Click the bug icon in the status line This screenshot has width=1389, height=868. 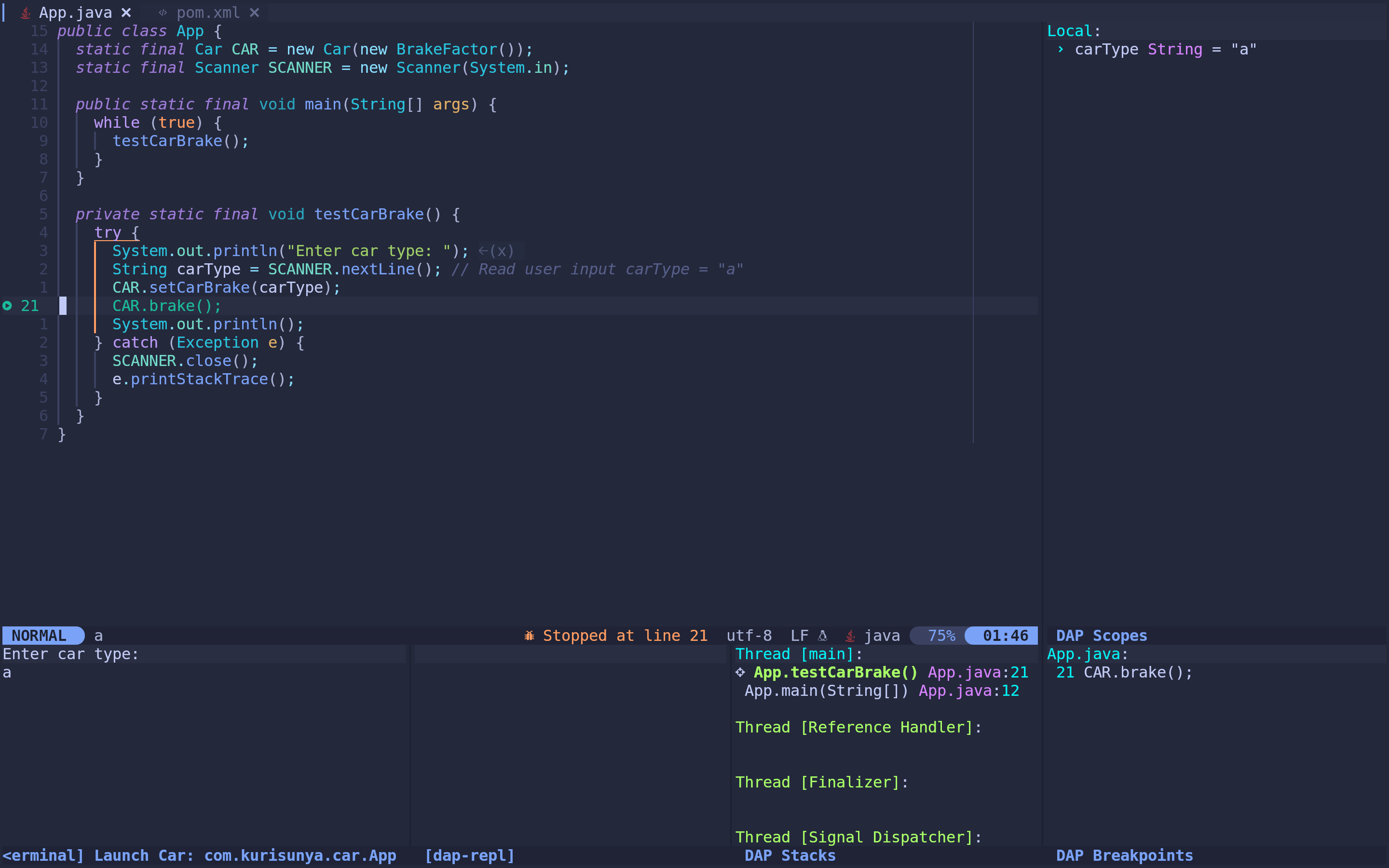pyautogui.click(x=529, y=636)
